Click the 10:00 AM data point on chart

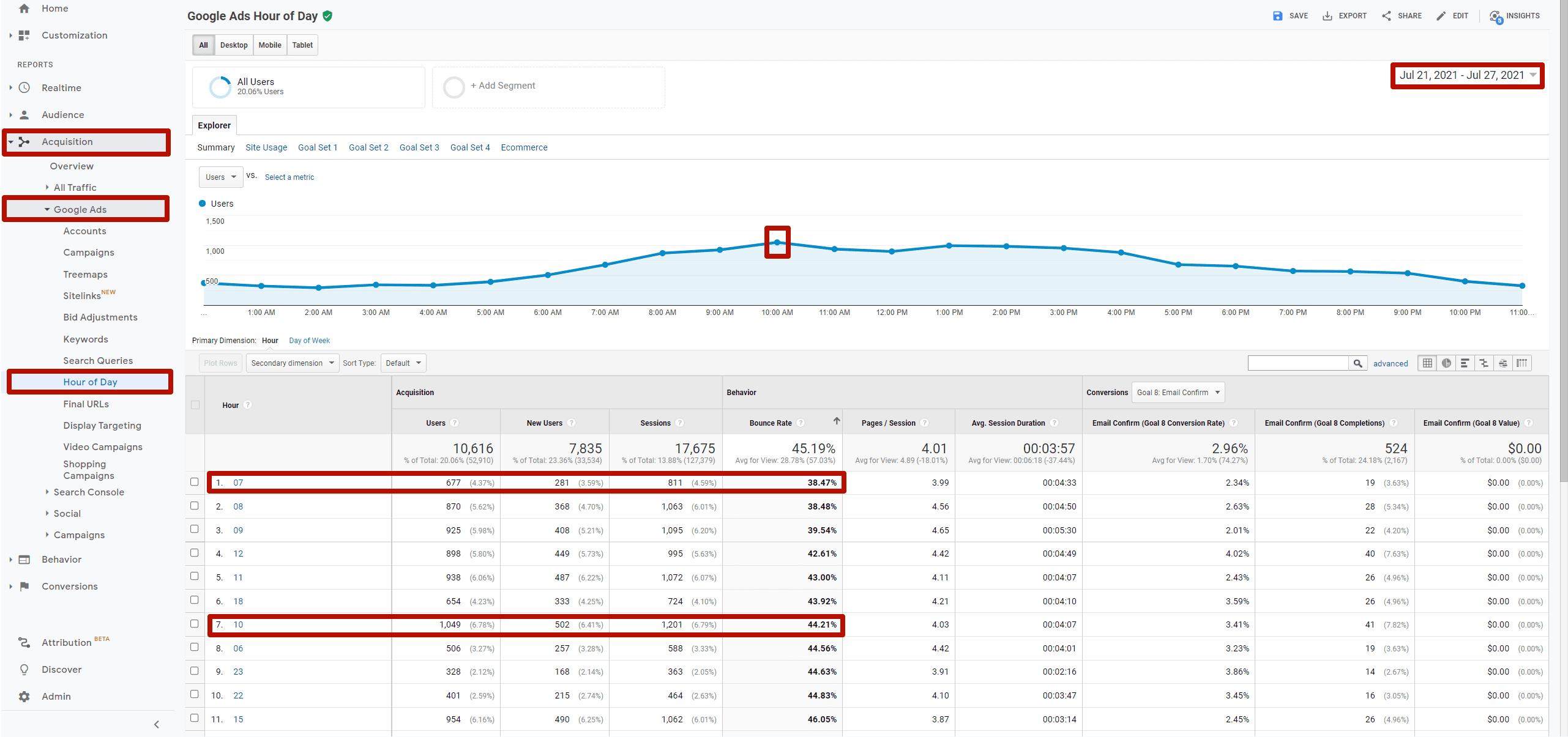[777, 243]
